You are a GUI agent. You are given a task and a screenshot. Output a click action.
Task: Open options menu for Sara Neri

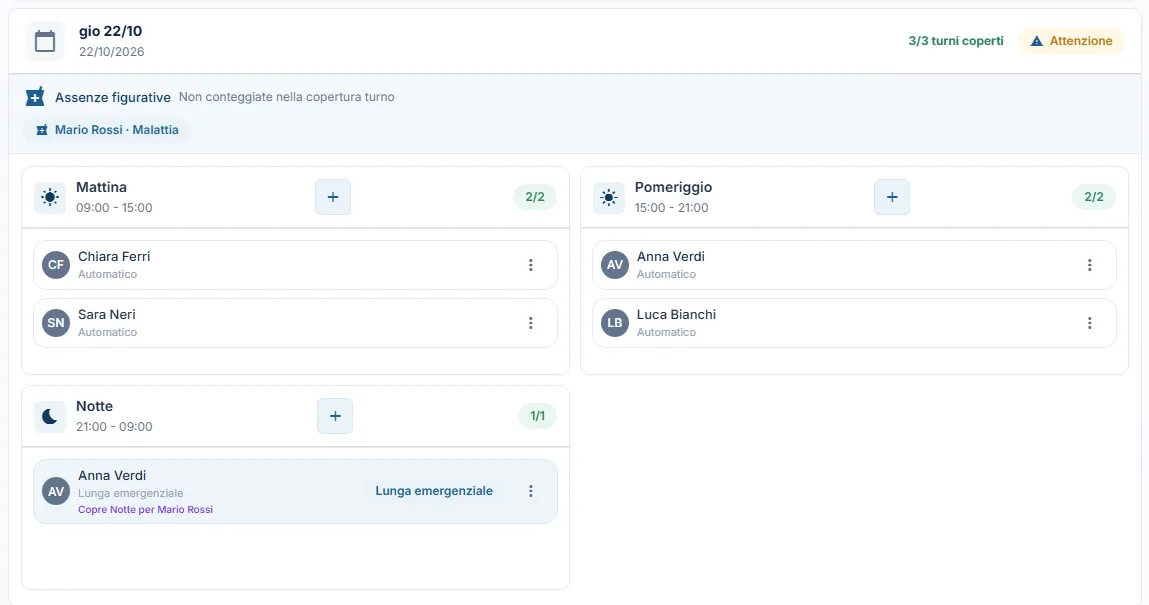pyautogui.click(x=531, y=323)
